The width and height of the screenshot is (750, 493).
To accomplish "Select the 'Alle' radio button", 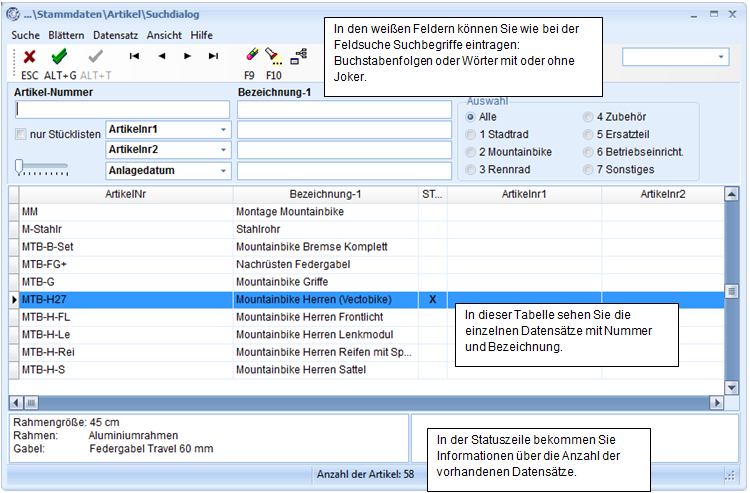I will click(471, 117).
